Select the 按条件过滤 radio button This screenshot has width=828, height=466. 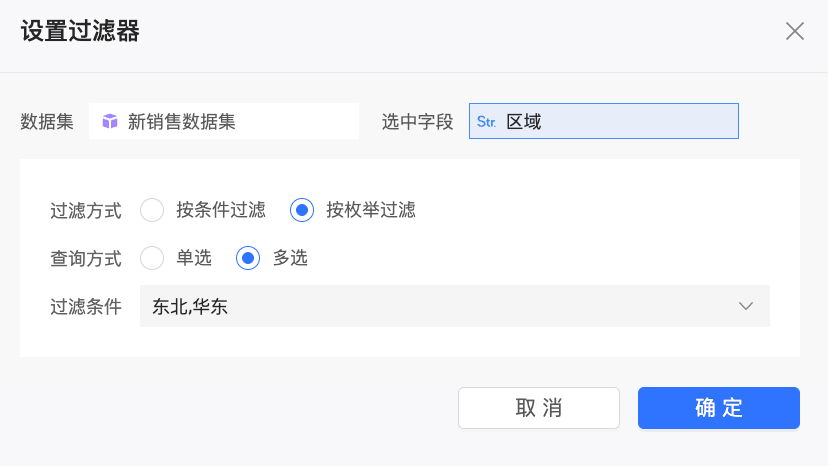(152, 210)
